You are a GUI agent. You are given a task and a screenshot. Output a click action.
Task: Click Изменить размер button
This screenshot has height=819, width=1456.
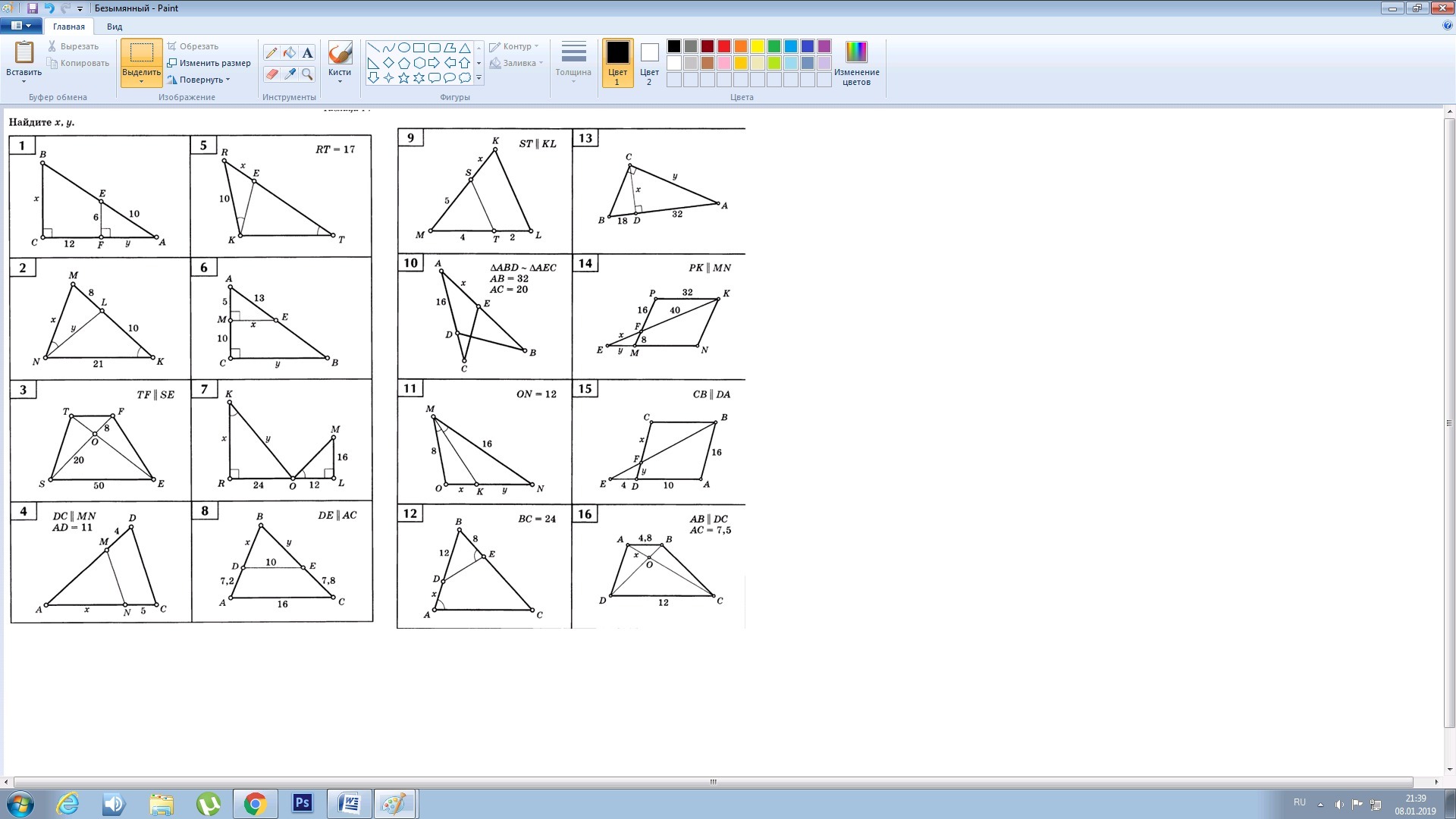click(209, 63)
